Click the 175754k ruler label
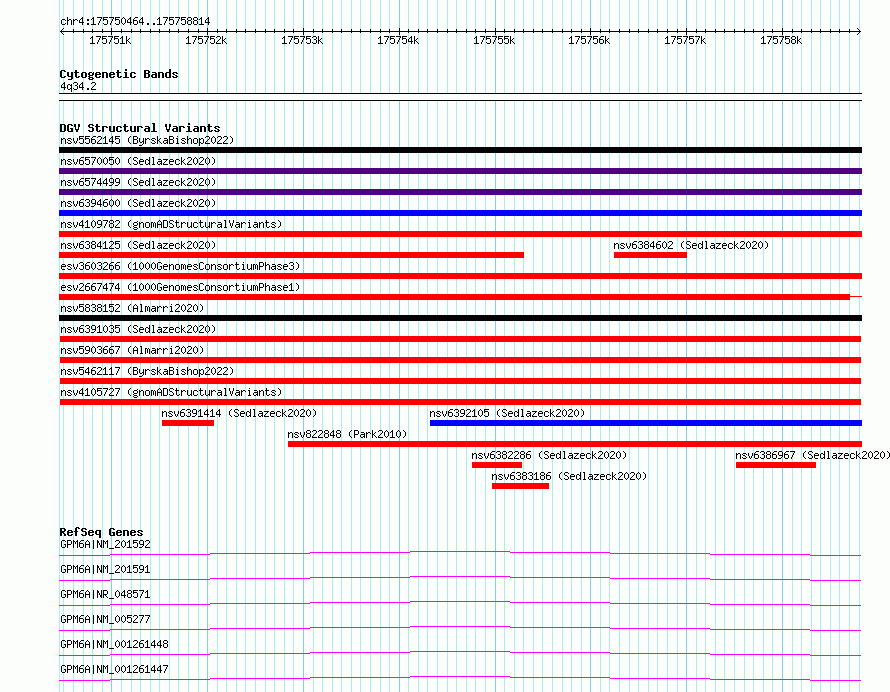 [x=398, y=40]
